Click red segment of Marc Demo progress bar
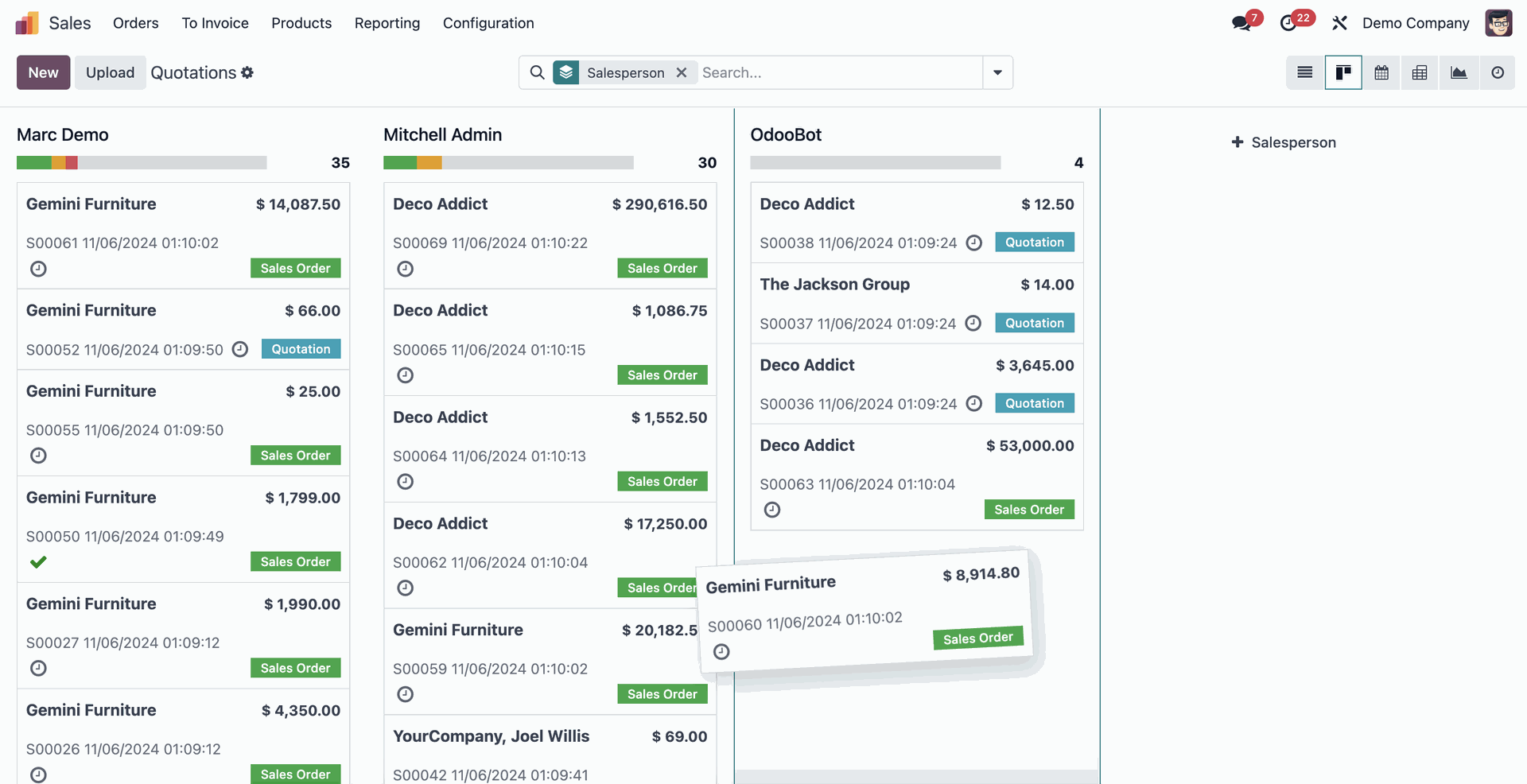 [72, 163]
